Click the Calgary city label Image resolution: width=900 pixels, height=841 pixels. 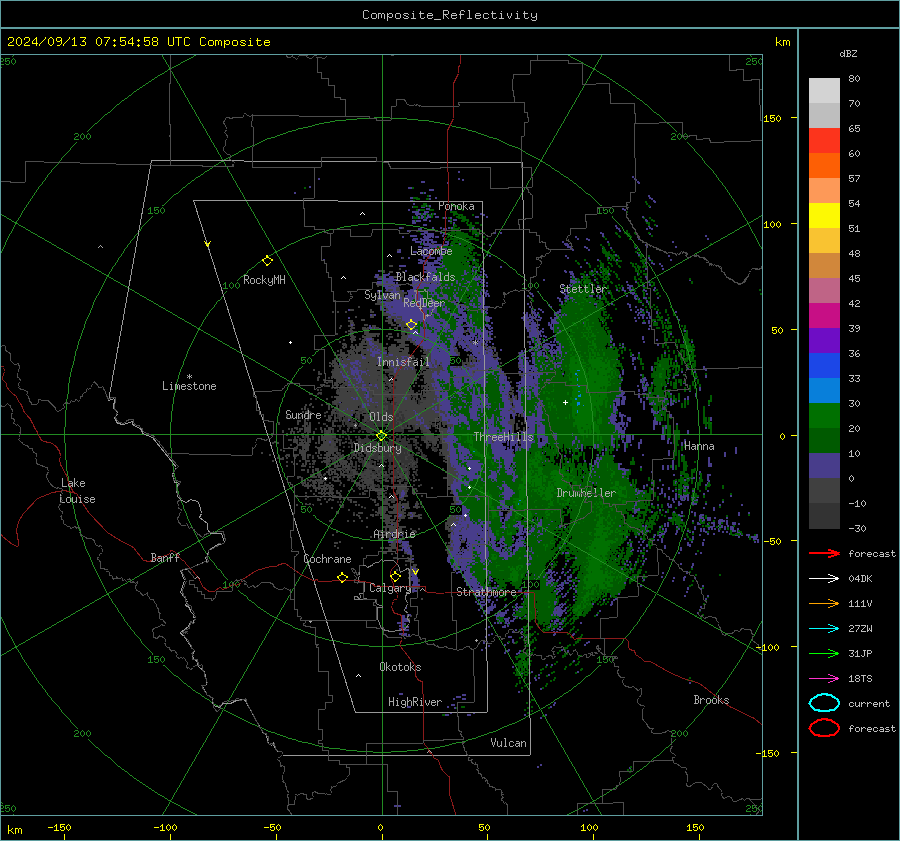pos(390,588)
